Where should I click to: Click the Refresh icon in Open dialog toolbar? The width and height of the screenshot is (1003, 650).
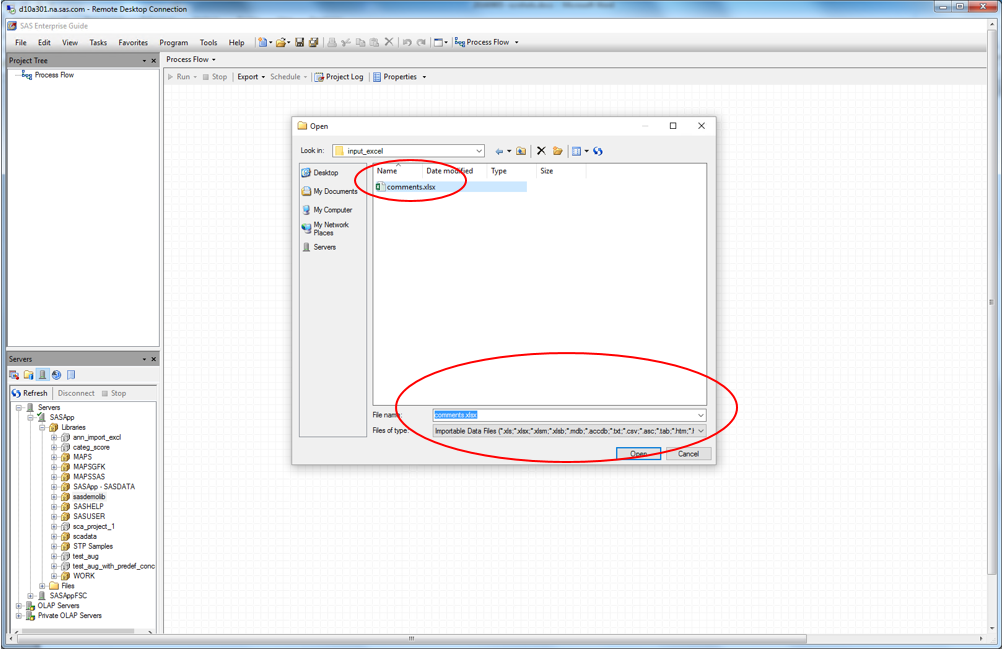(597, 151)
